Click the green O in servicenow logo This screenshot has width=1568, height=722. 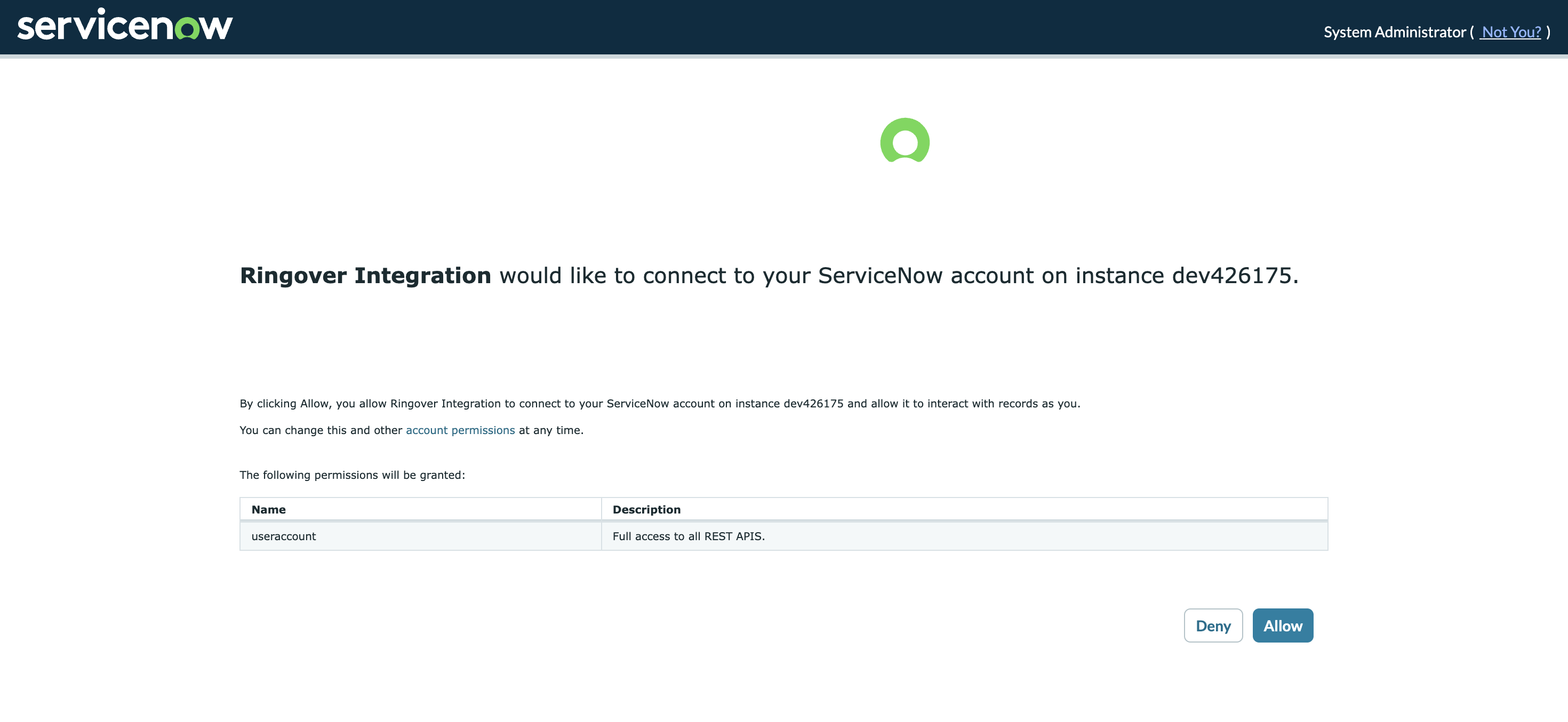tap(188, 29)
